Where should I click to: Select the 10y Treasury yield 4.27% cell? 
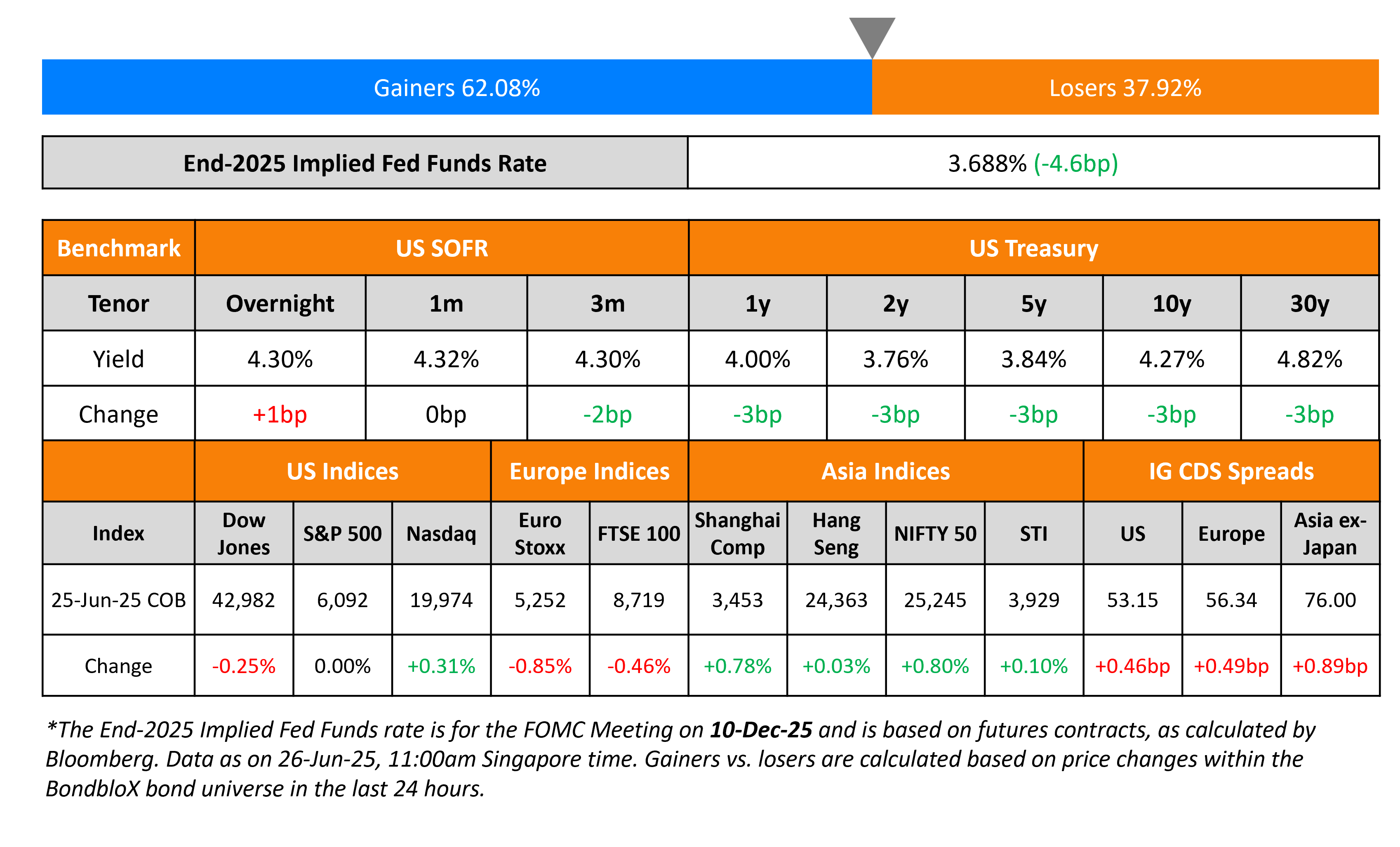pos(1172,359)
